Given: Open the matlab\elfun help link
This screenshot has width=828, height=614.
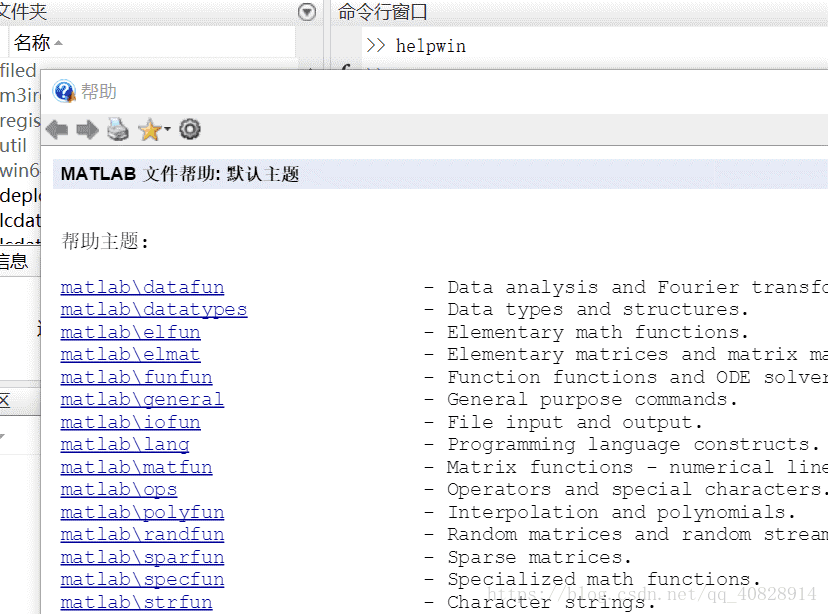Looking at the screenshot, I should [130, 332].
